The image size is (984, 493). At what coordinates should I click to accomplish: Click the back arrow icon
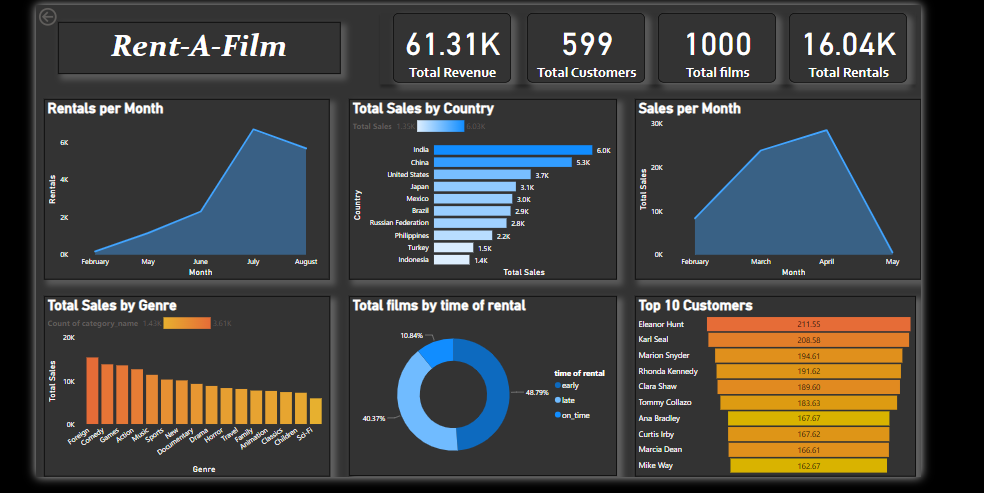[47, 17]
